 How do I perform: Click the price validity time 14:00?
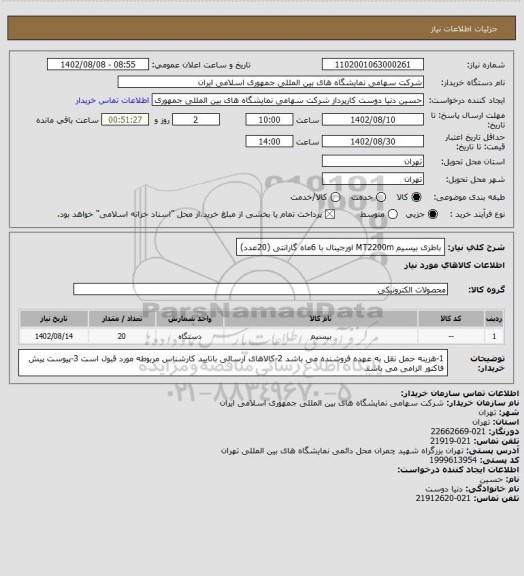(269, 142)
